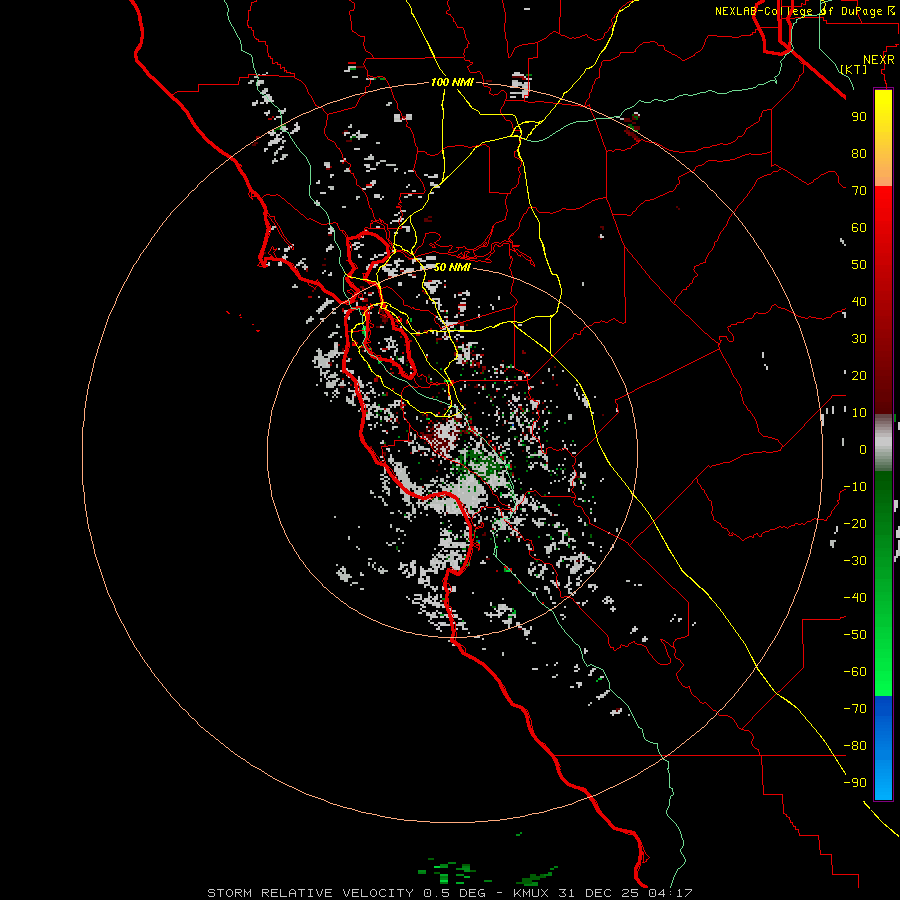Image resolution: width=900 pixels, height=900 pixels.
Task: Select the "-60" value on velocity scale
Action: [x=855, y=672]
